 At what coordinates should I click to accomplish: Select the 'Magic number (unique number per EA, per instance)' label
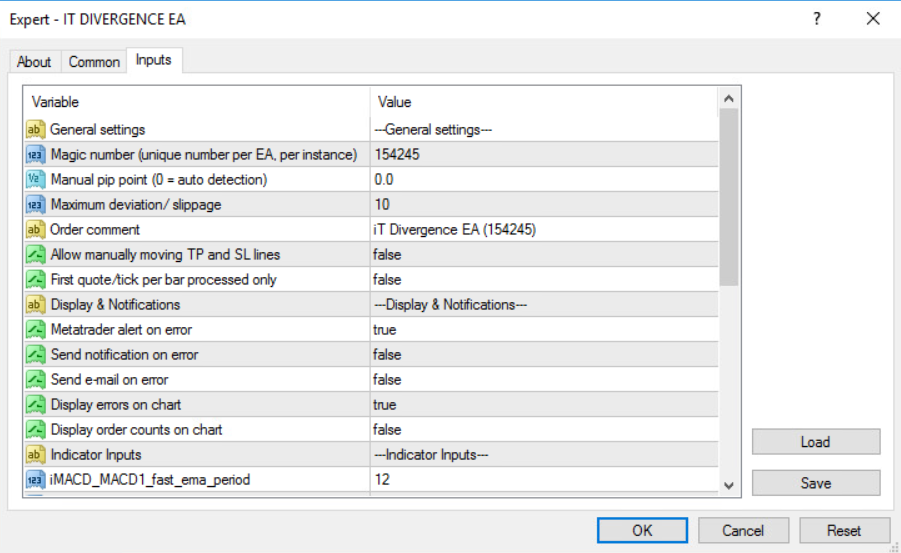204,155
